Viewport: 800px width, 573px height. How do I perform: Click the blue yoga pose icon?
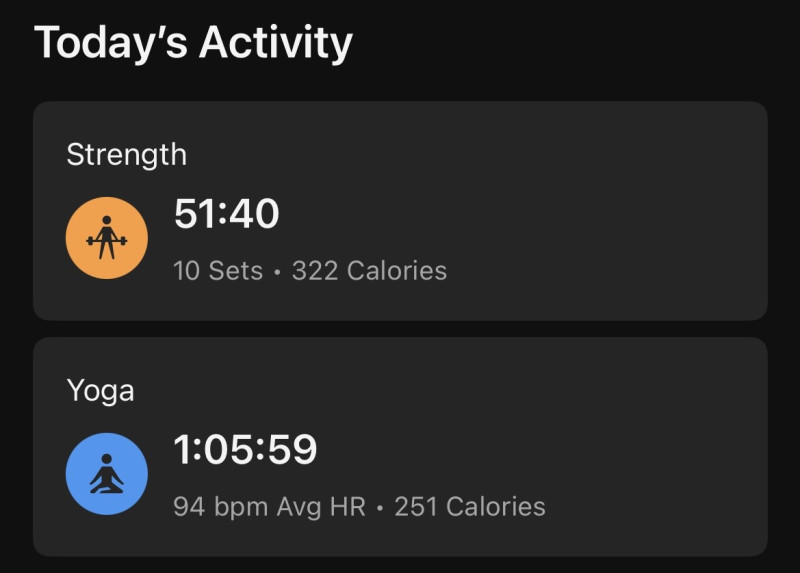107,474
